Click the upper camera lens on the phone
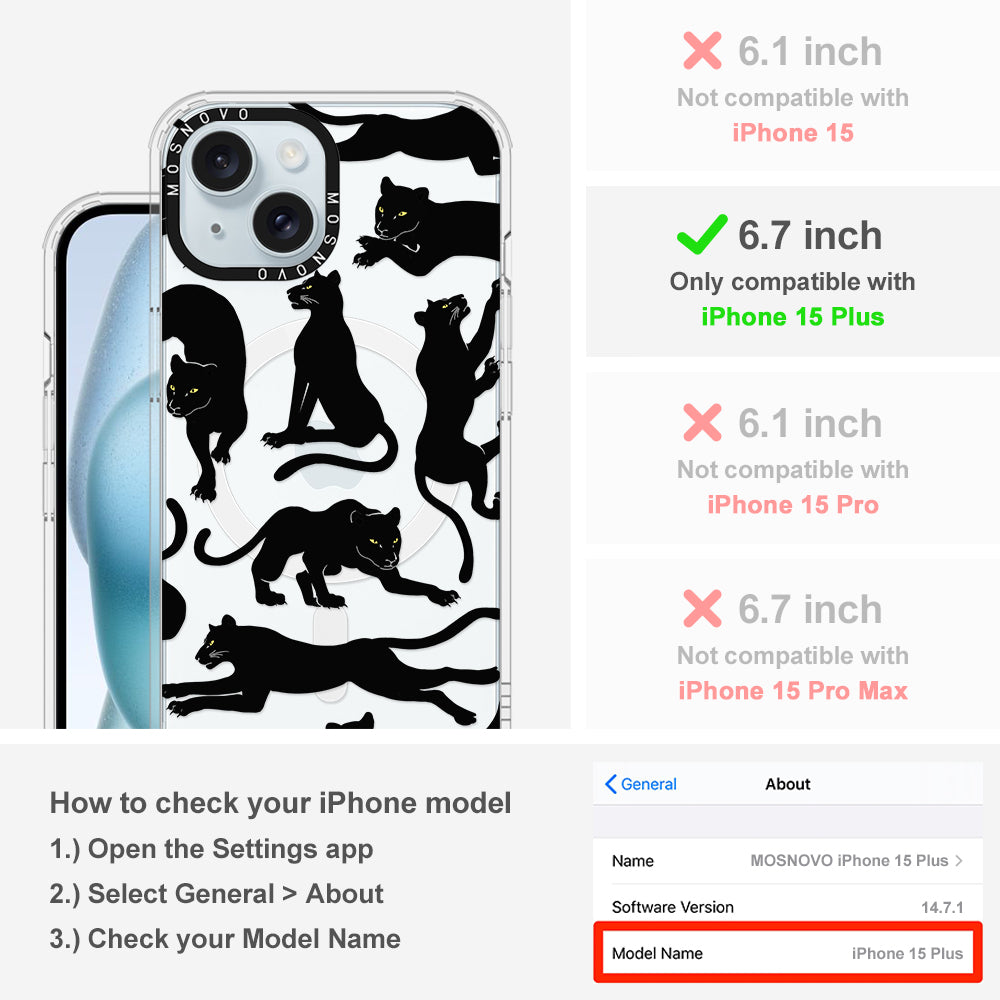The height and width of the screenshot is (1000, 1000). (222, 160)
